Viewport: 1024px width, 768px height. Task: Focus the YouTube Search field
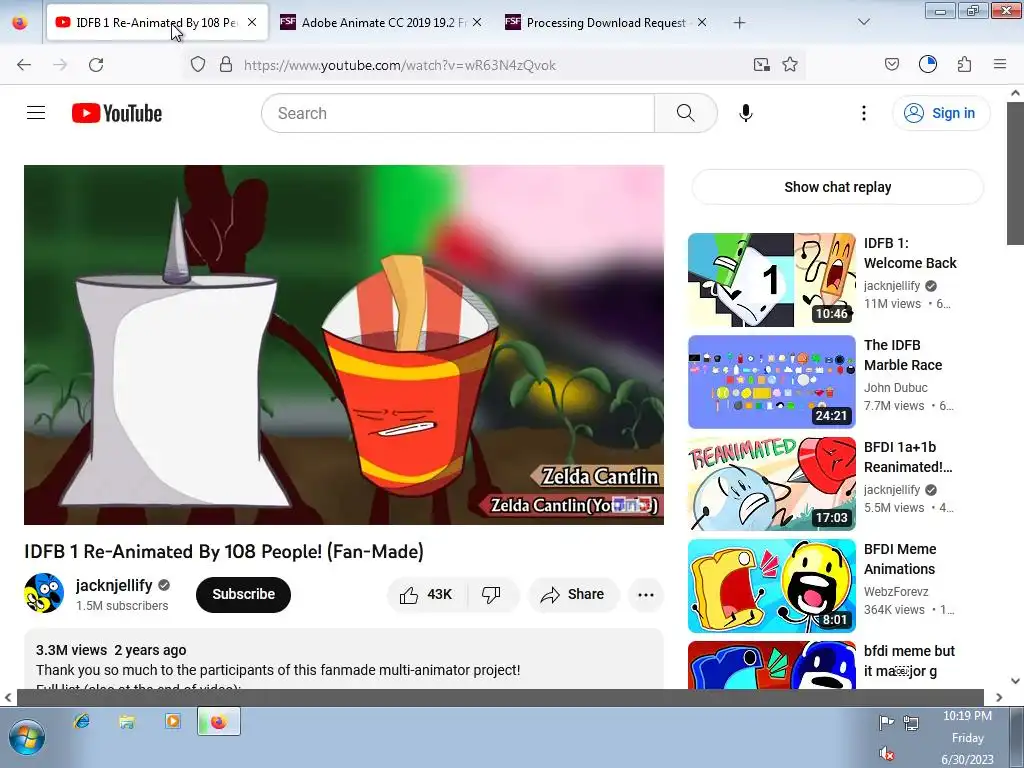458,113
